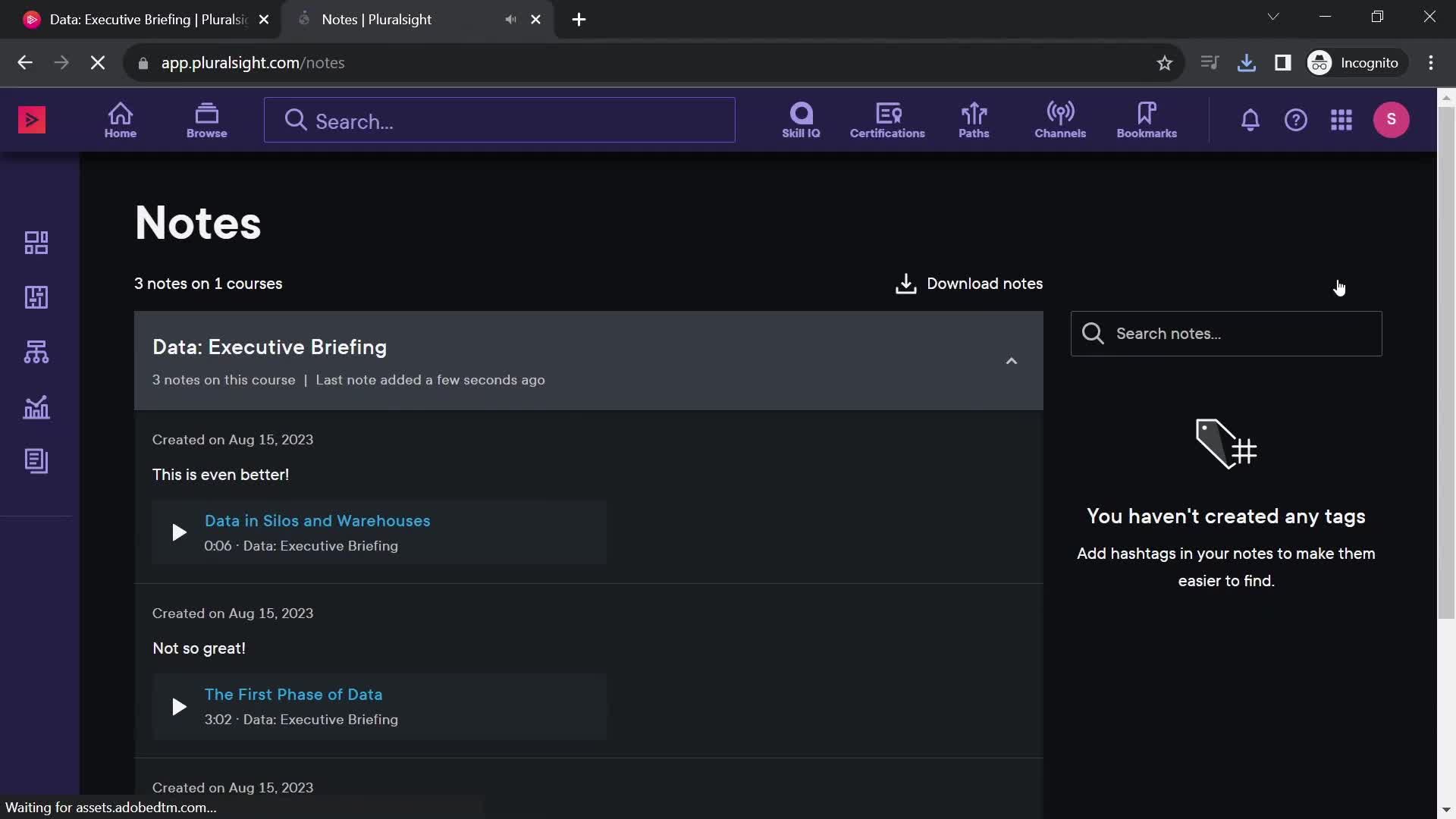Click the scrollbar down arrow
Image resolution: width=1456 pixels, height=819 pixels.
tap(1445, 810)
